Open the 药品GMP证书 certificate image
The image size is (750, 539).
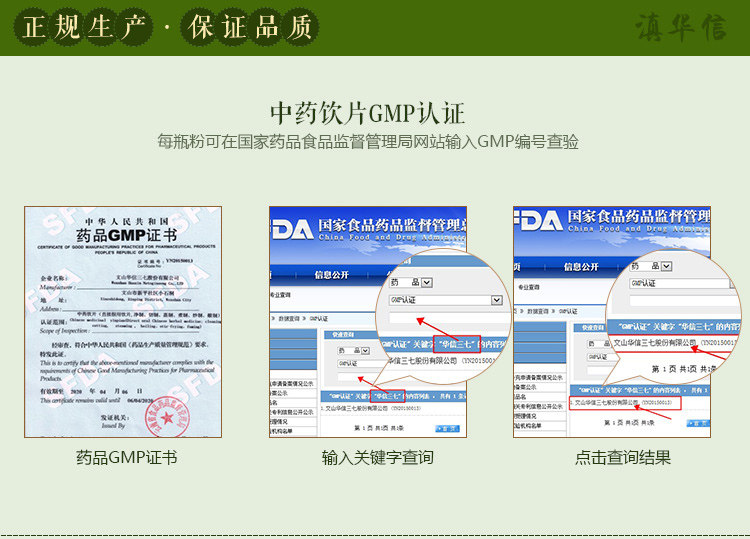[123, 322]
